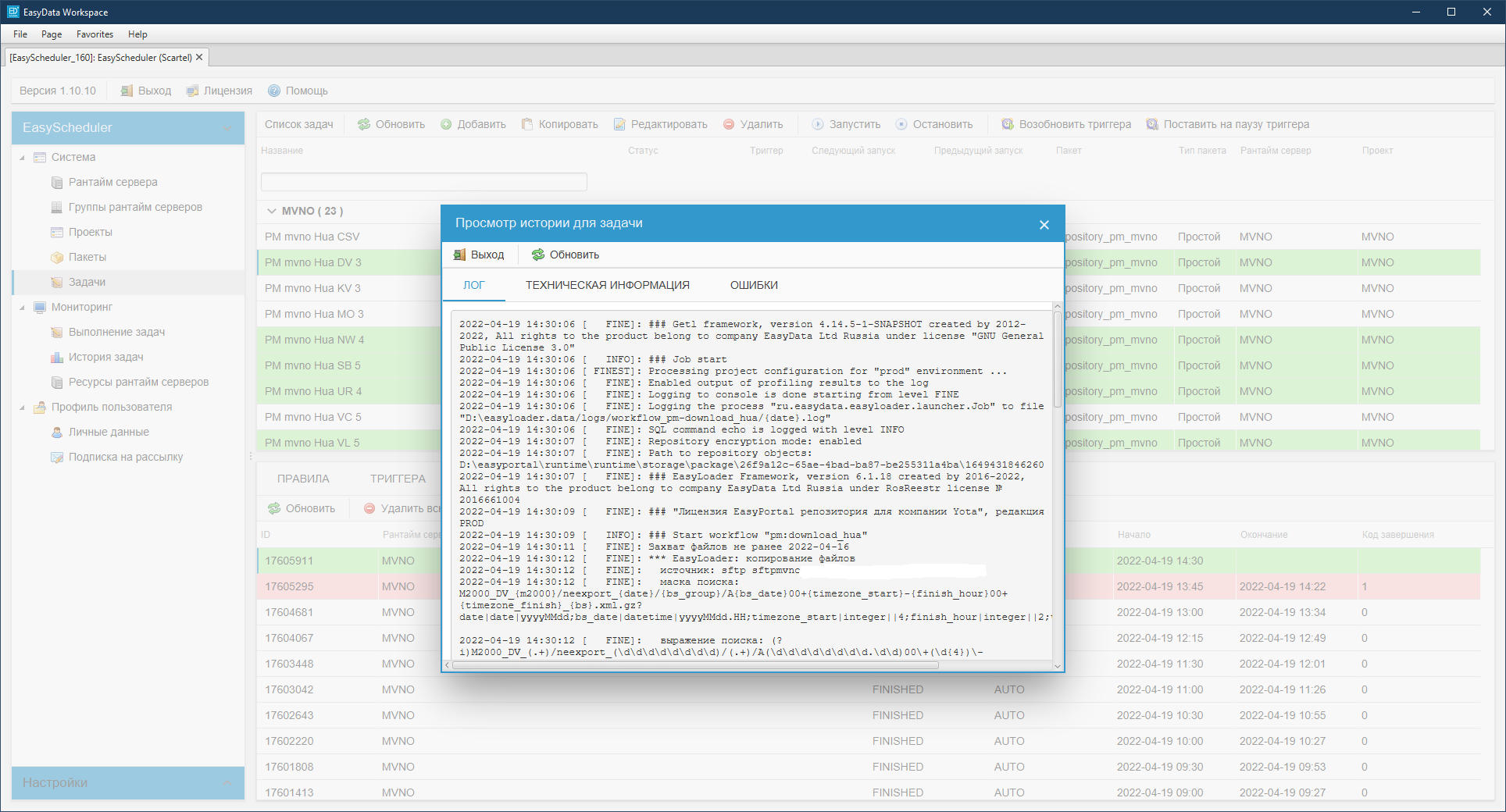
Task: Sort by Статус column header
Action: click(643, 151)
